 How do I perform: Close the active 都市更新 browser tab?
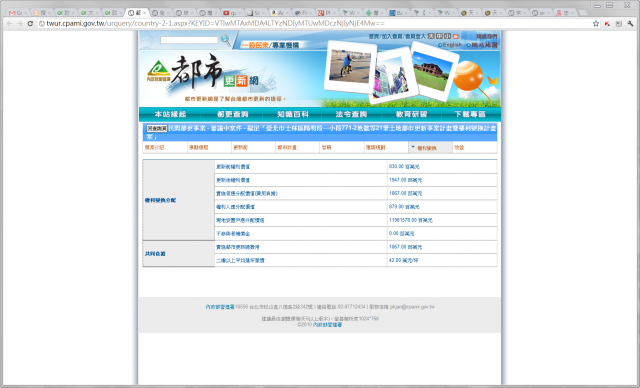click(144, 13)
